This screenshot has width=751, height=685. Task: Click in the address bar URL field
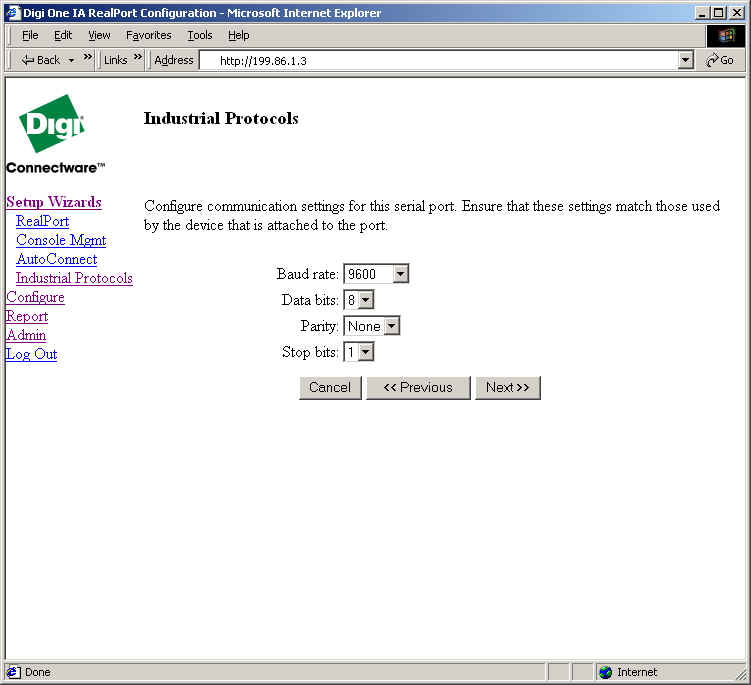pyautogui.click(x=440, y=60)
